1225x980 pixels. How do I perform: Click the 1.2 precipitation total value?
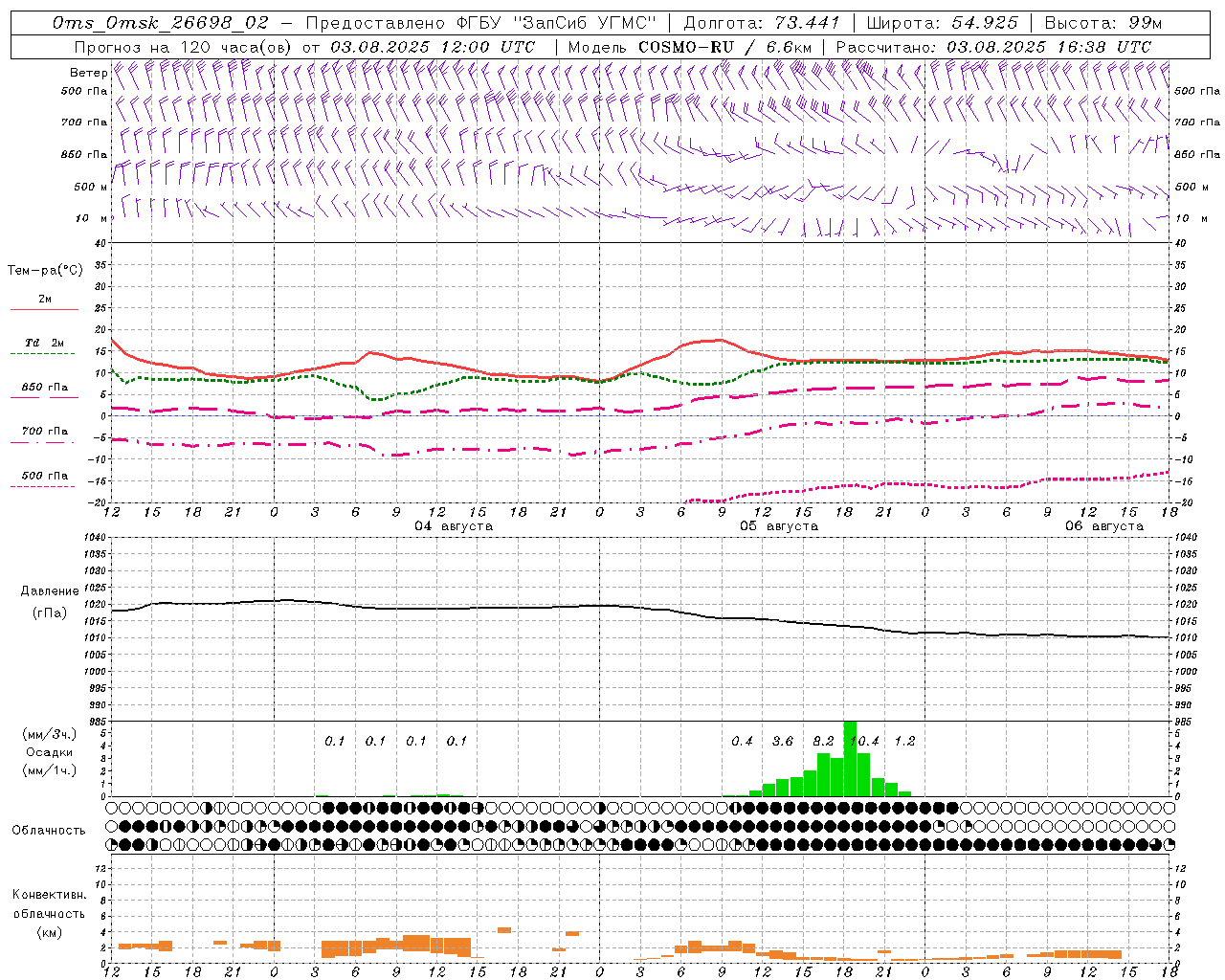point(904,741)
